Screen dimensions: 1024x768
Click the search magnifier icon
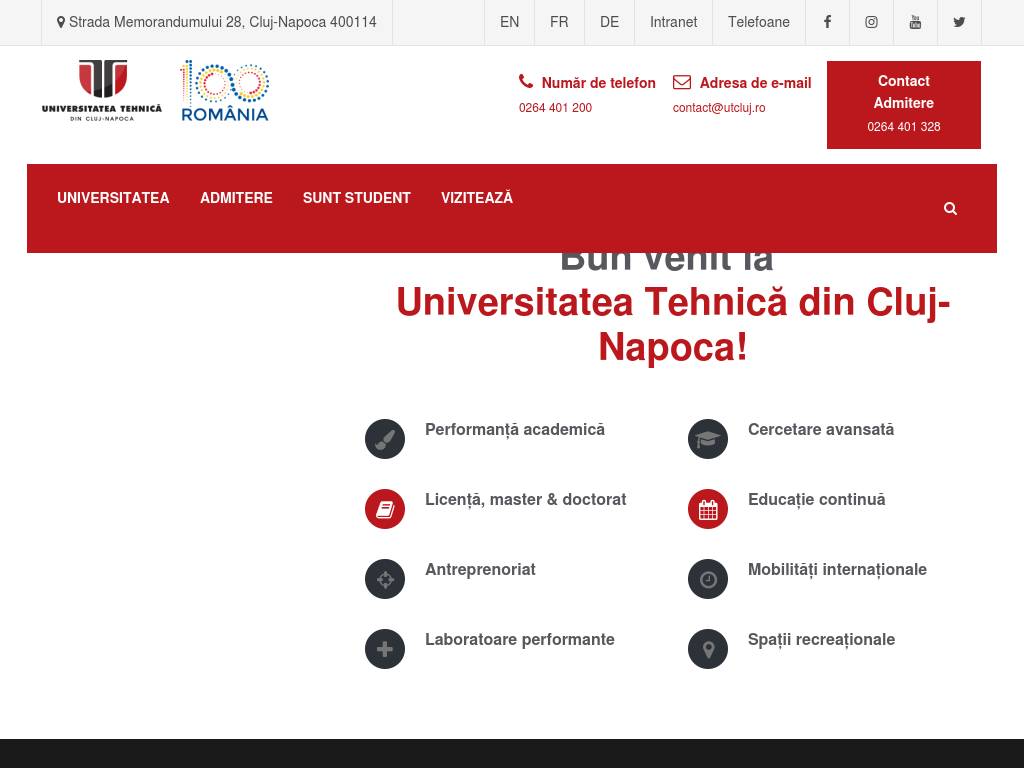[x=950, y=208]
